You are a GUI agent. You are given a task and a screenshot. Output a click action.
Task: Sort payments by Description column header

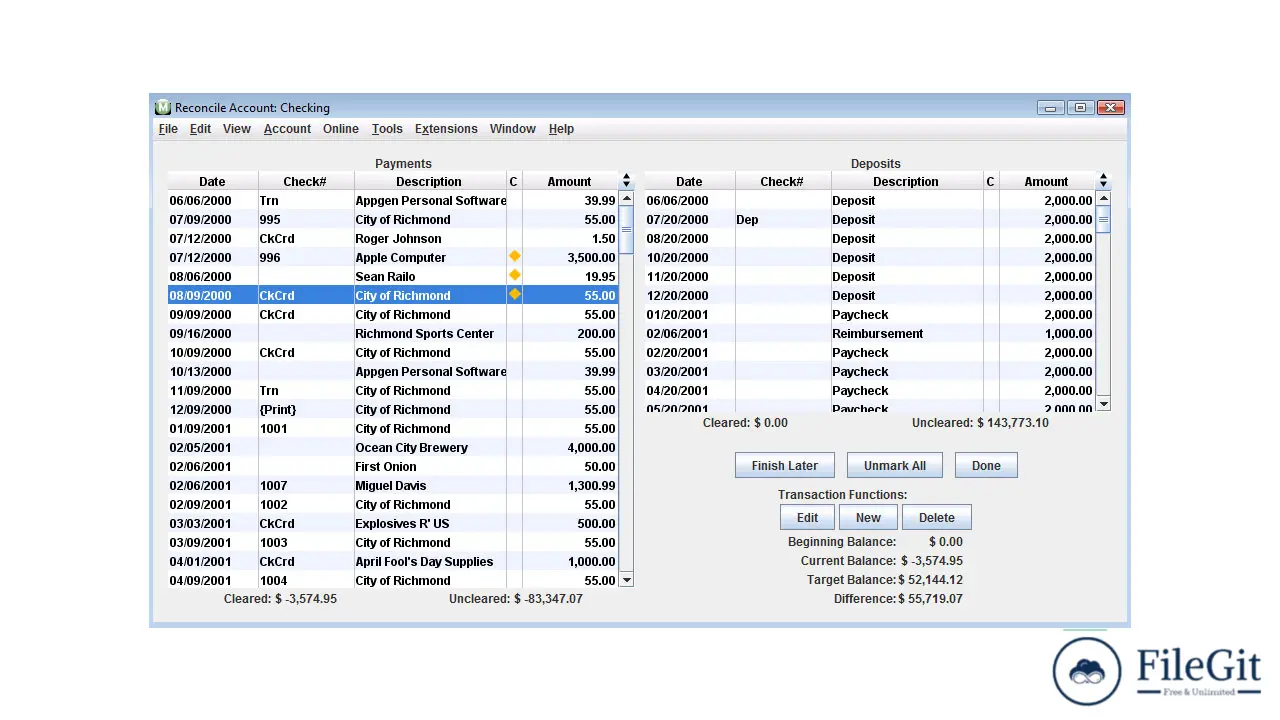(429, 182)
